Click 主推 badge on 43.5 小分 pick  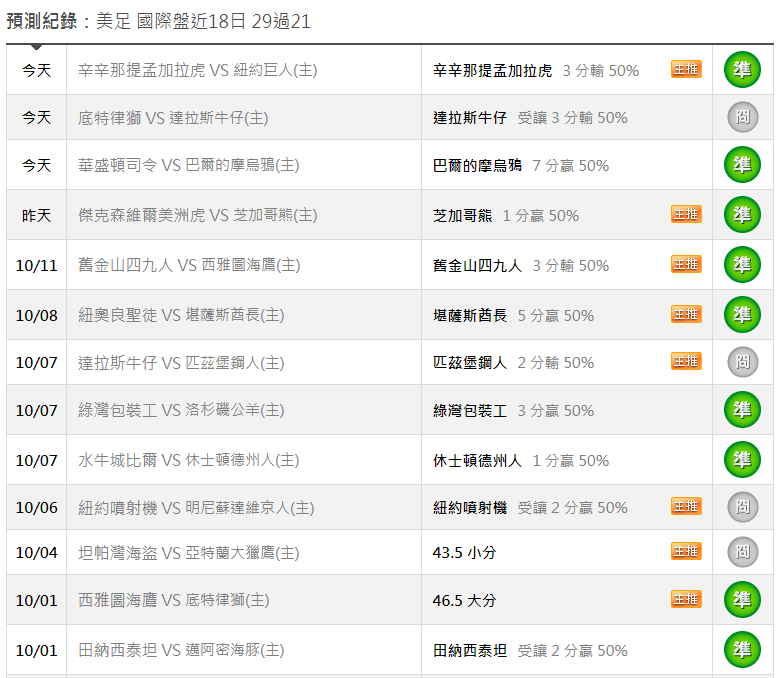pos(686,551)
